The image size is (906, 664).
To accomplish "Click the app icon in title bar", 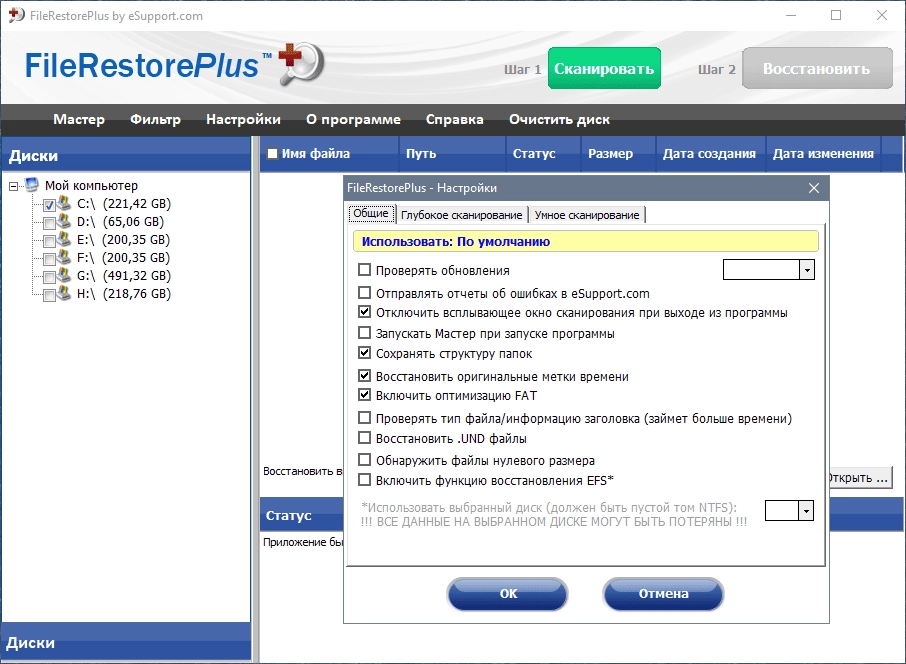I will 16,15.
